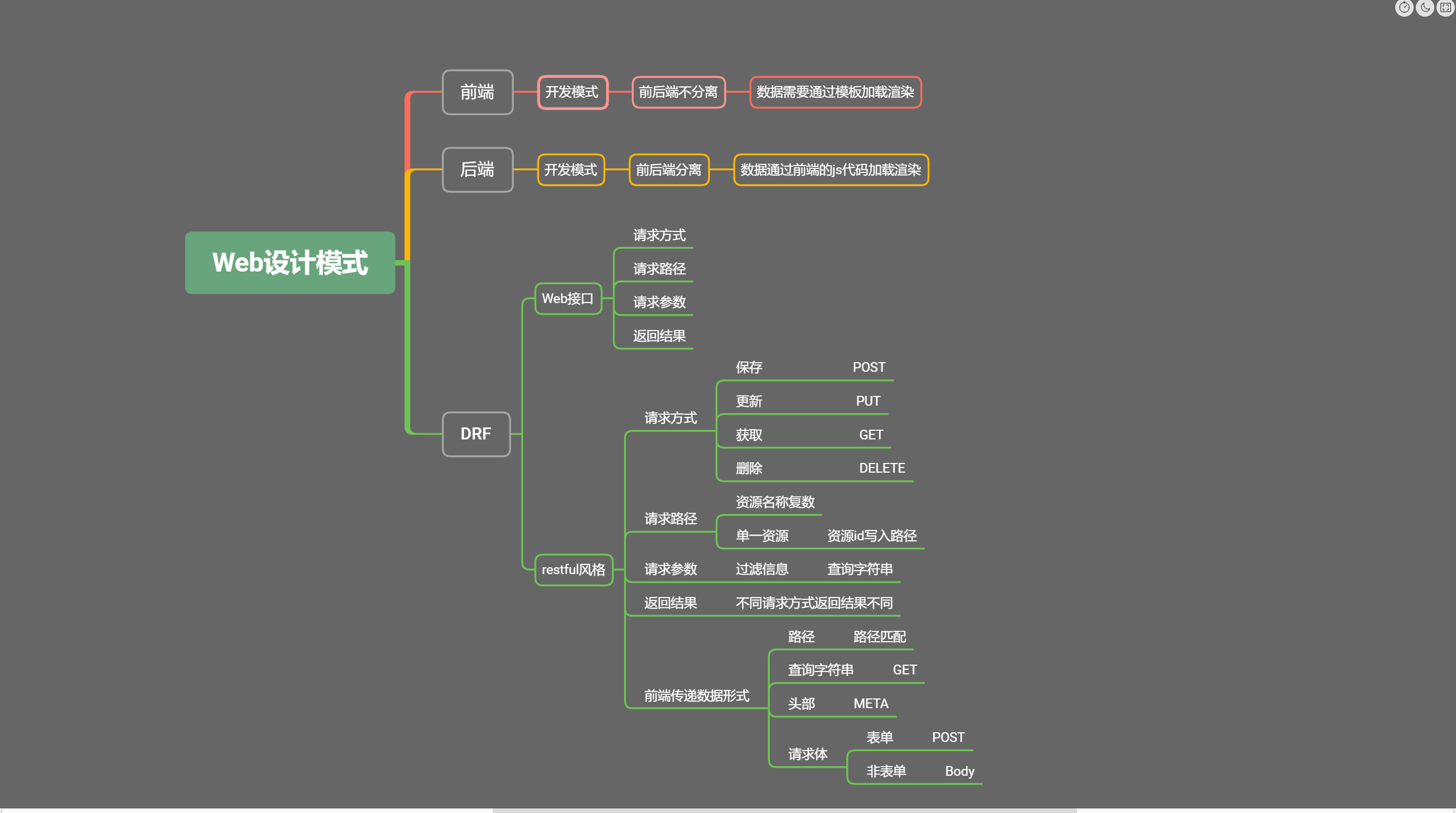This screenshot has width=1456, height=813.
Task: Toggle dark mode with the moon icon
Action: pyautogui.click(x=1425, y=7)
